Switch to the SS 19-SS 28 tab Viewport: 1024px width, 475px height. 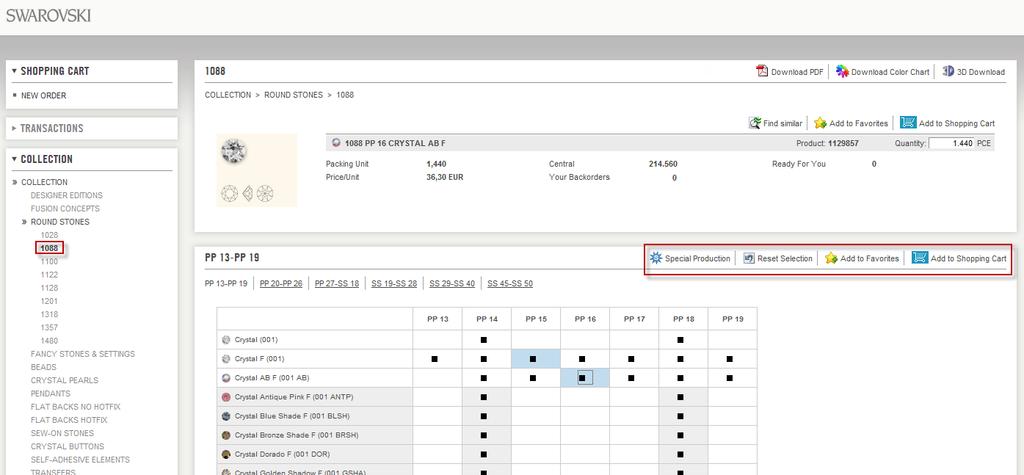coord(394,284)
